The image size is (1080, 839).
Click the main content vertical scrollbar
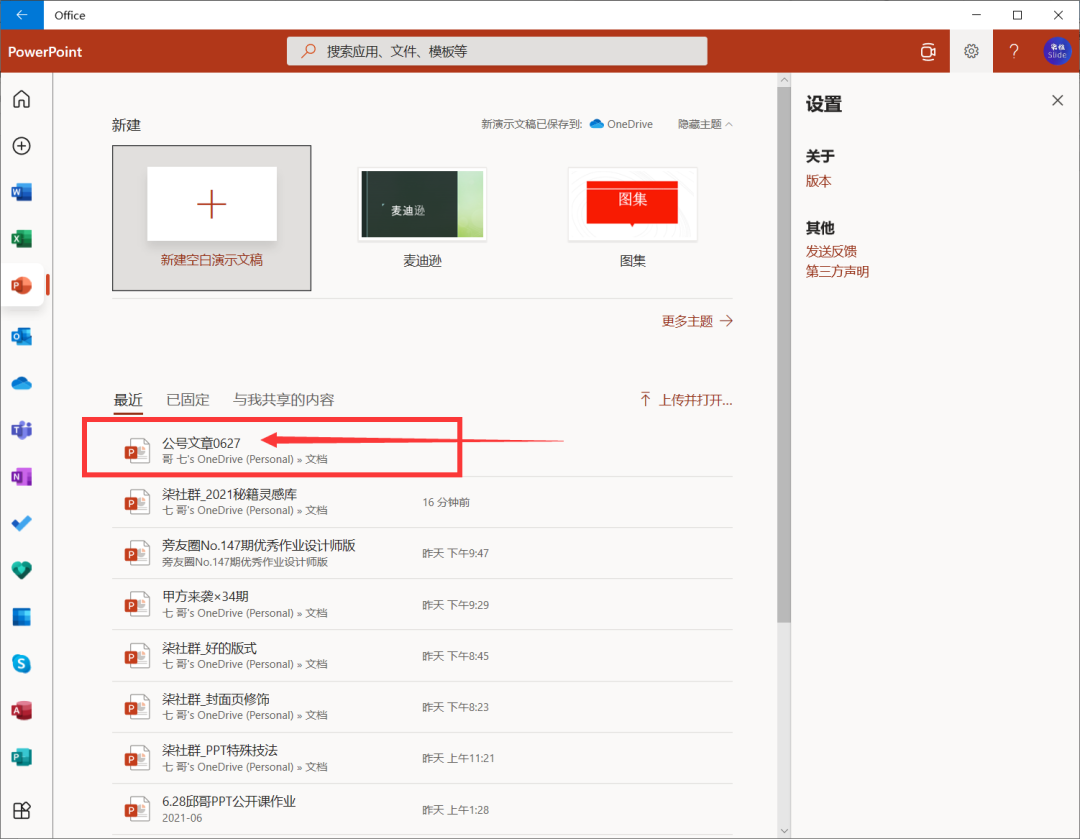[784, 355]
